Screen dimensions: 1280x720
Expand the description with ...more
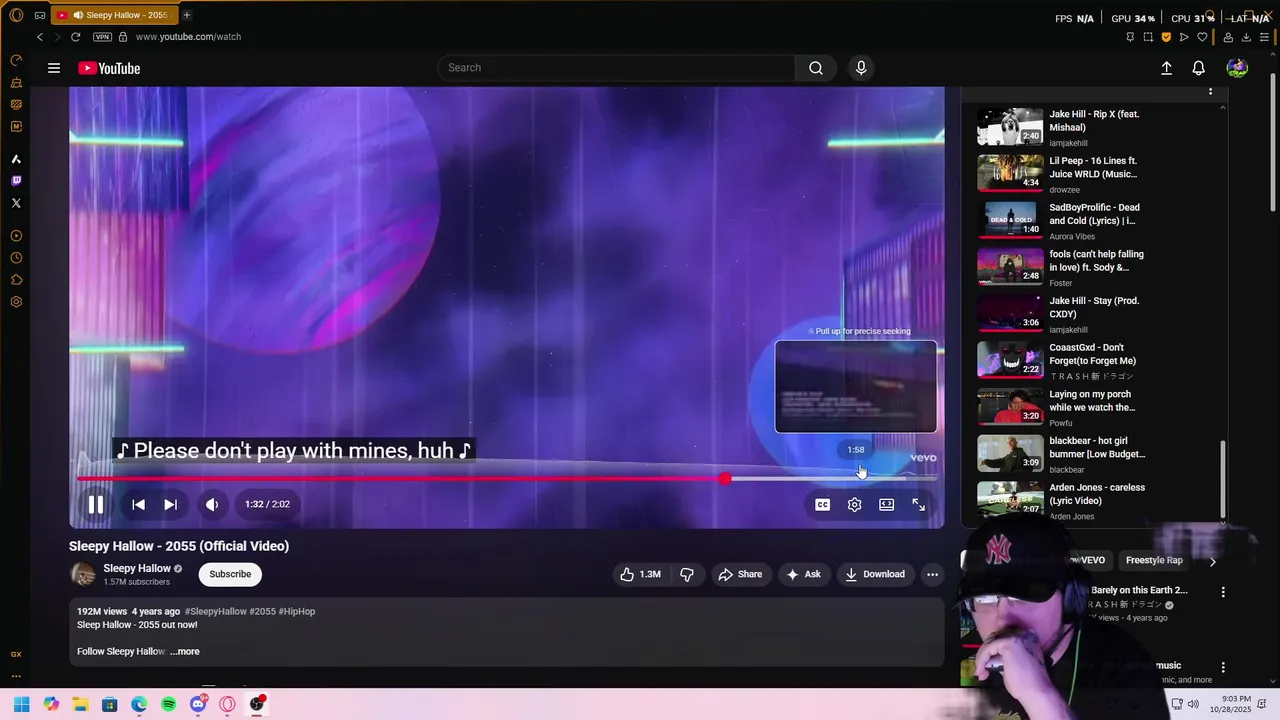(x=185, y=652)
